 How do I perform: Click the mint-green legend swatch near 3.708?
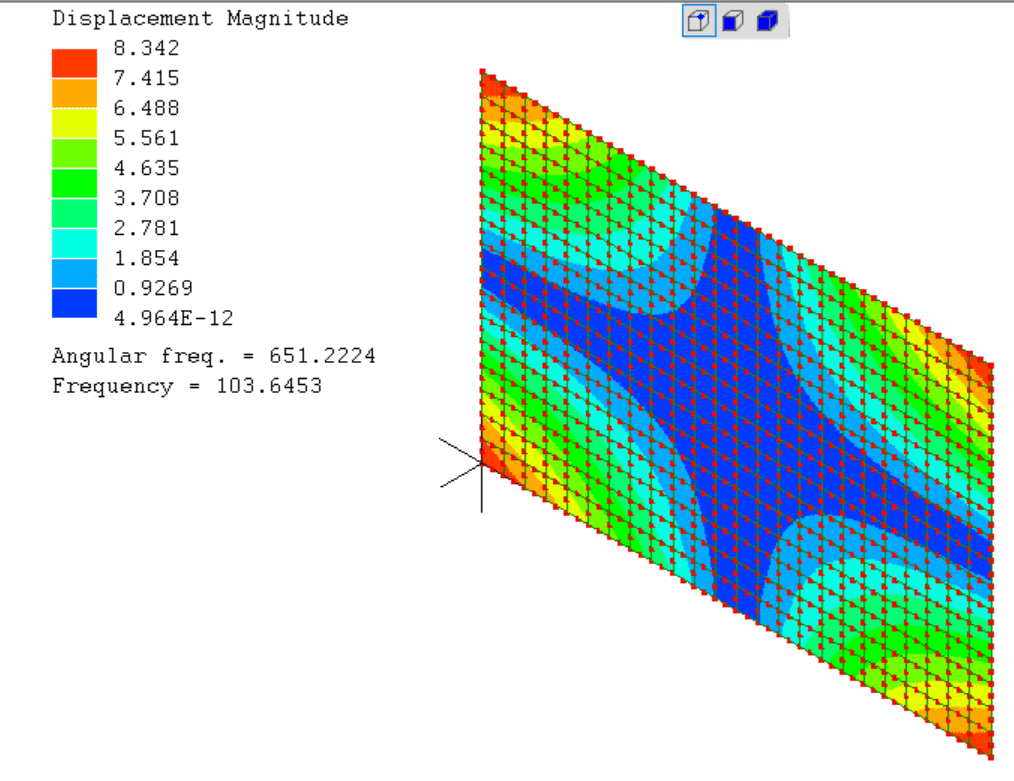(x=74, y=213)
